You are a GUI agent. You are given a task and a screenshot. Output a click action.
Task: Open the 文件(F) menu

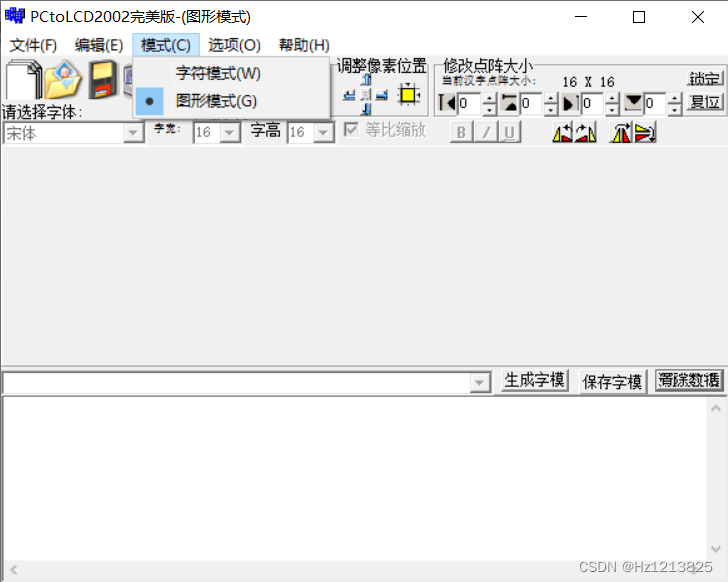(33, 45)
